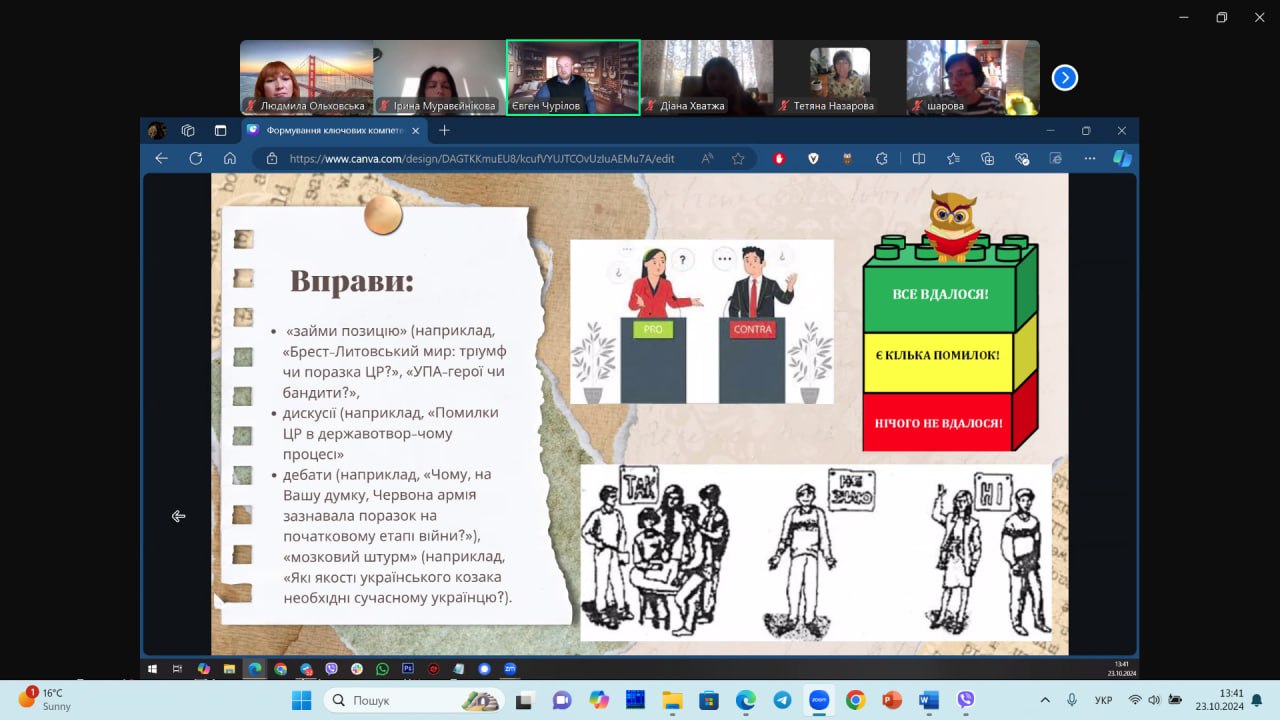Close the Canva browser tab
1280x720 pixels.
[416, 130]
